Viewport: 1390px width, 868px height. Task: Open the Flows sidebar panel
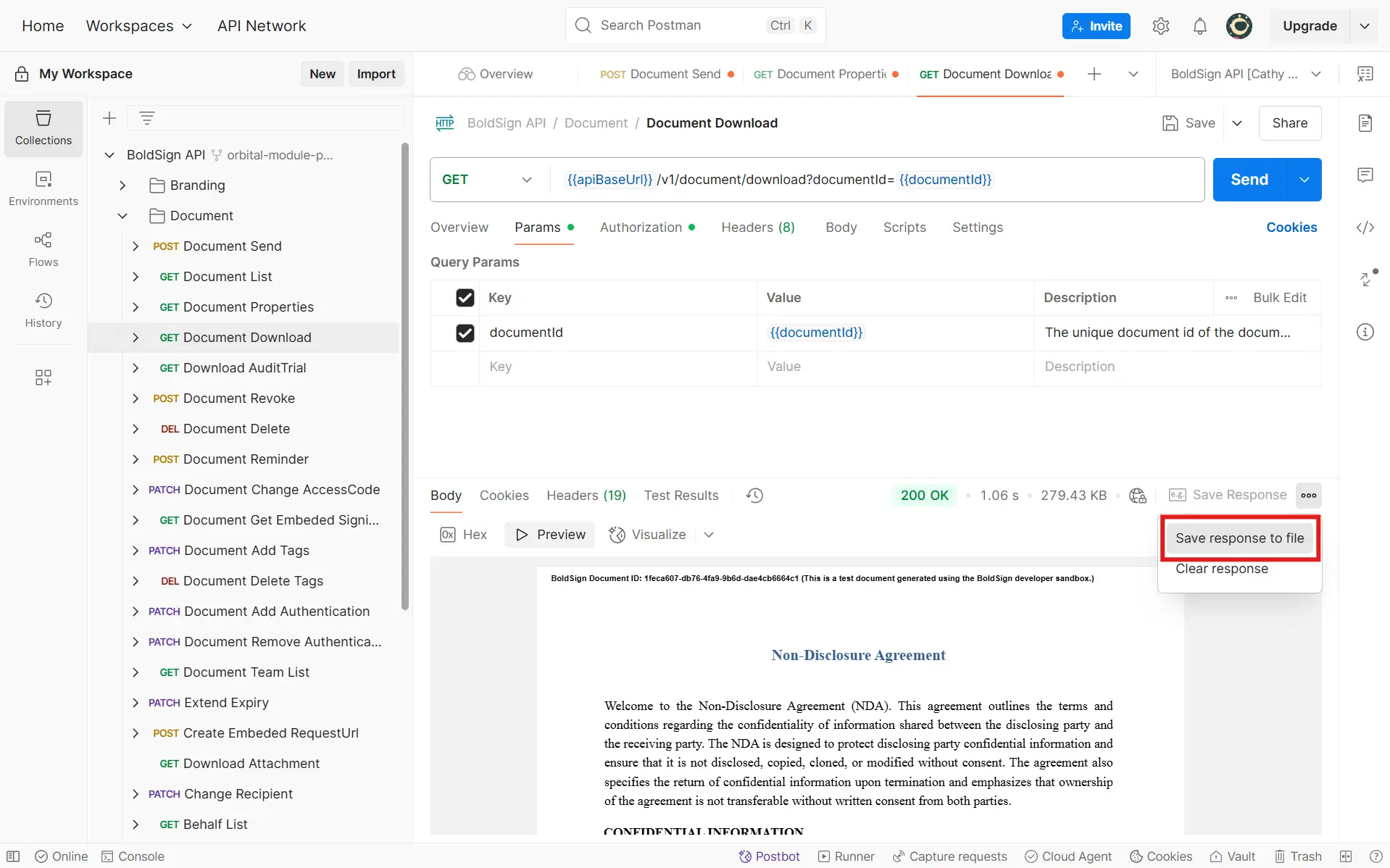pyautogui.click(x=43, y=249)
